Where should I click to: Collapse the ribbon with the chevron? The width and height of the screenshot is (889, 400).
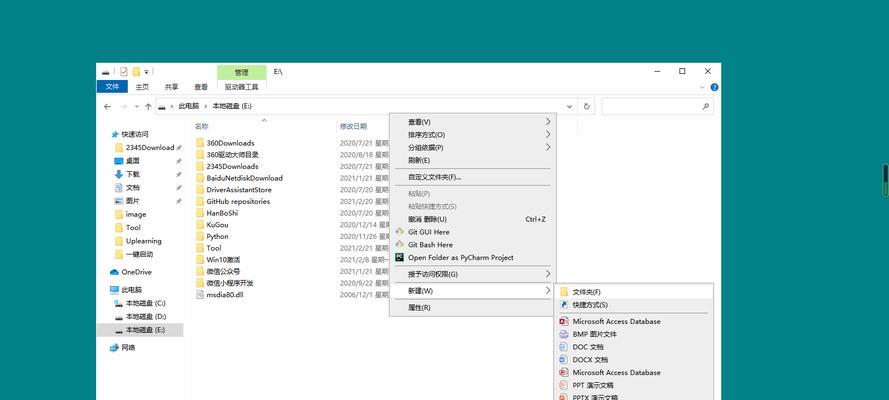(x=702, y=87)
